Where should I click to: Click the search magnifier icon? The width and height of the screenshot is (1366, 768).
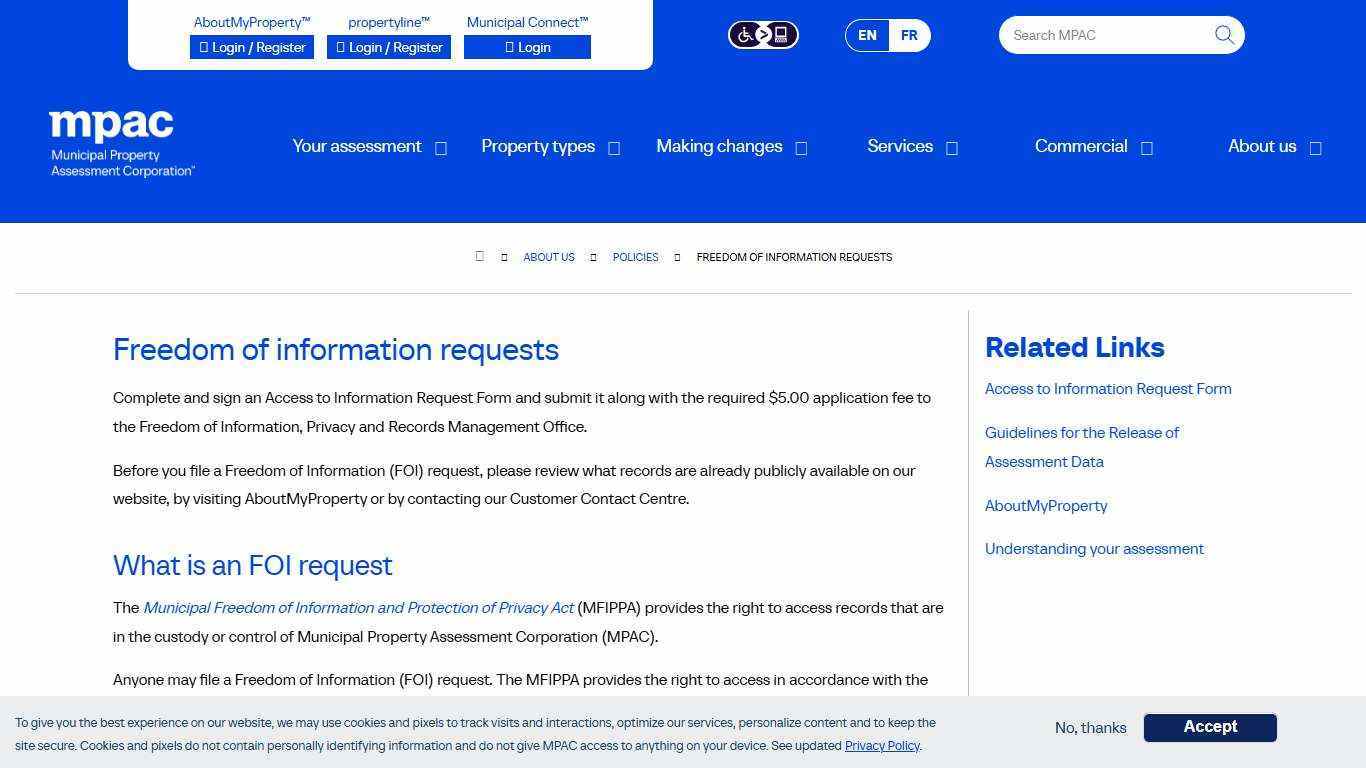click(x=1223, y=34)
